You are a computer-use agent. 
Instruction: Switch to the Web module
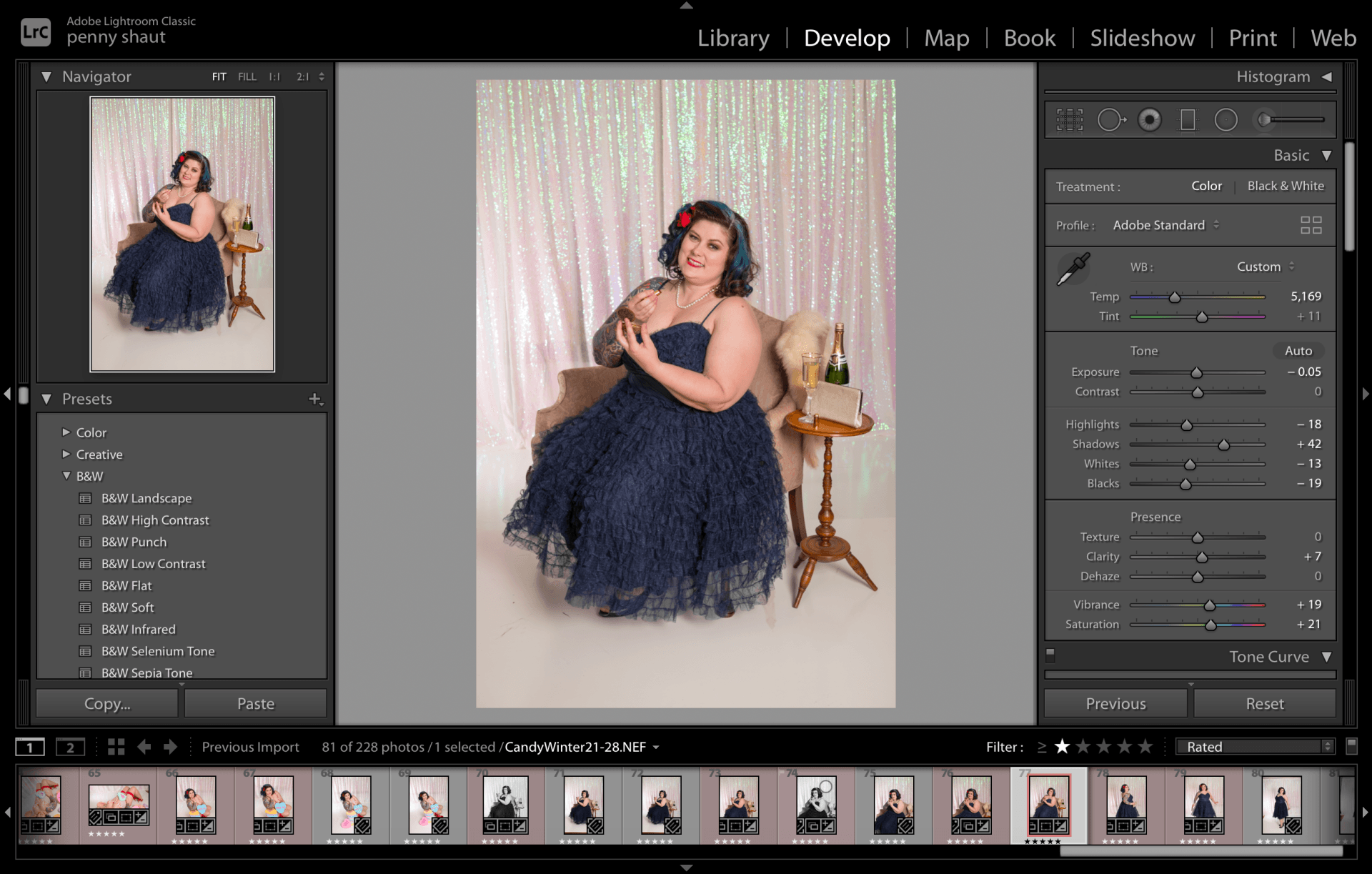point(1333,38)
